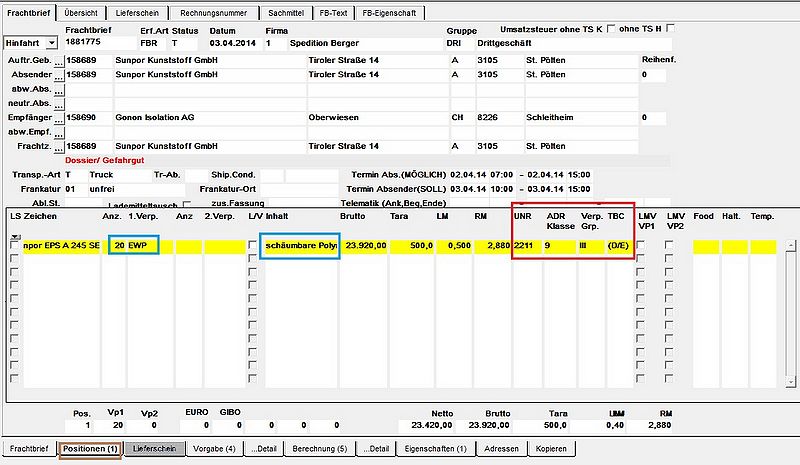The image size is (800, 465).
Task: Click the ADR Klasse cell 9
Action: 560,246
